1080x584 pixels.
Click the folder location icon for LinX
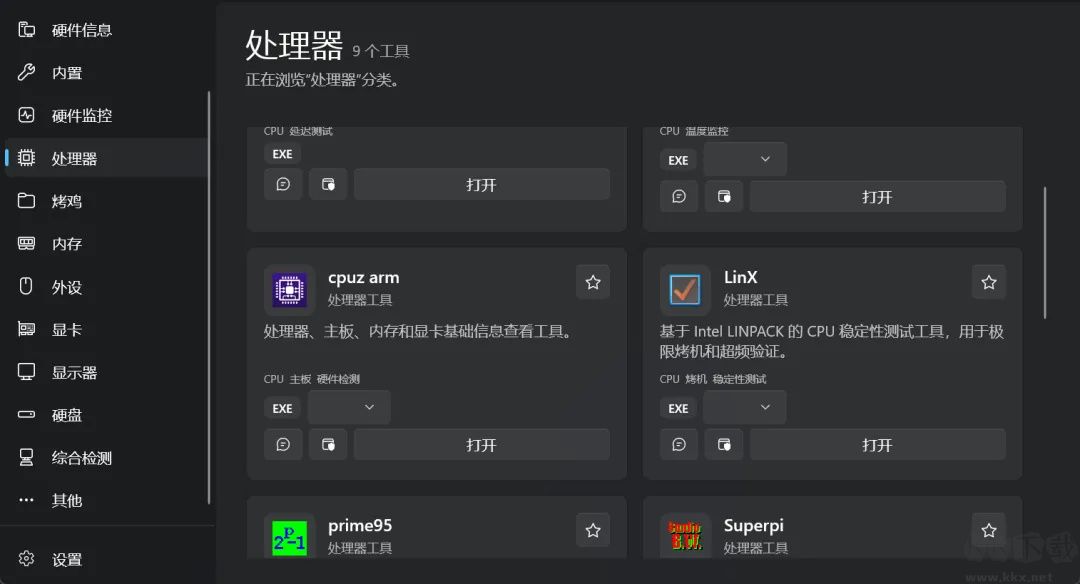coord(725,445)
